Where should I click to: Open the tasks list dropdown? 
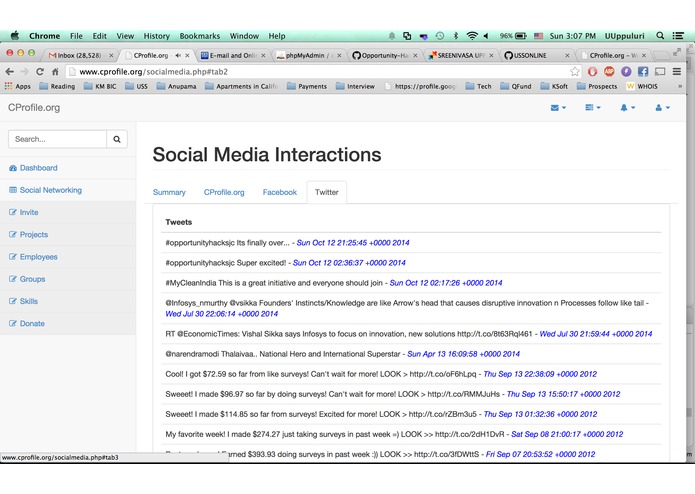tap(593, 108)
